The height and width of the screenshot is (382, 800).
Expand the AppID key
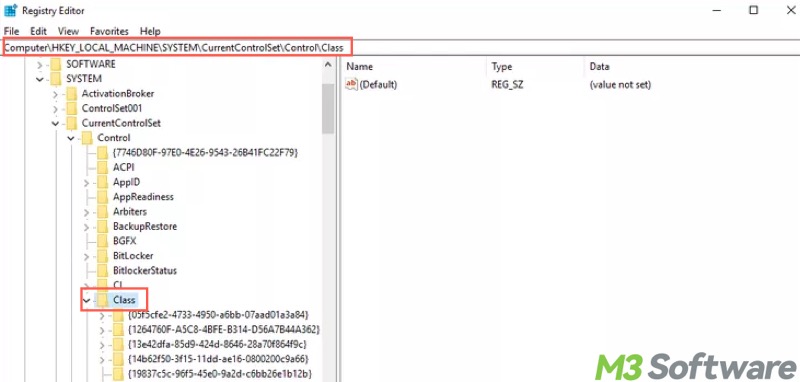pos(86,183)
